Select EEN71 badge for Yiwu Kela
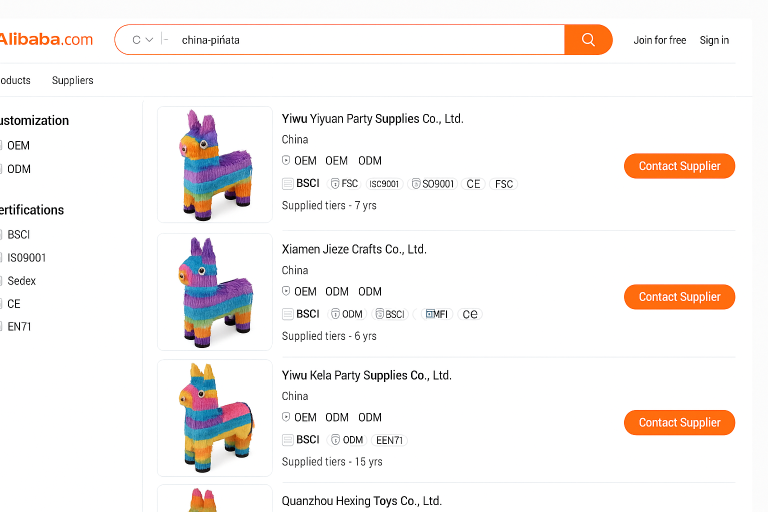768x512 pixels. (x=389, y=440)
